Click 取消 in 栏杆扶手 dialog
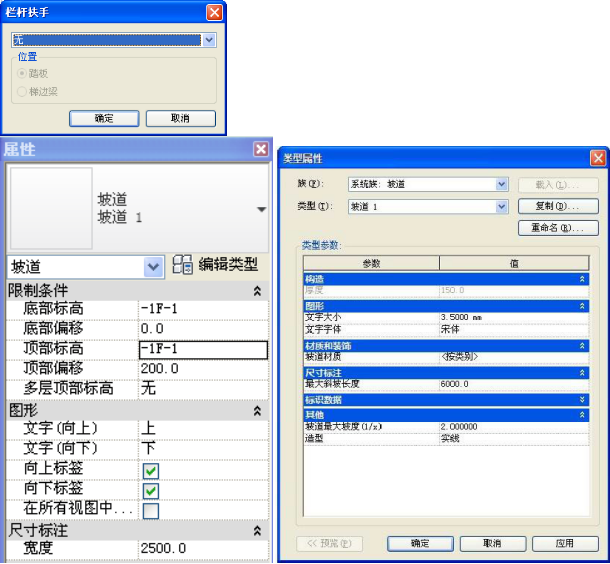610x564 pixels. (181, 118)
